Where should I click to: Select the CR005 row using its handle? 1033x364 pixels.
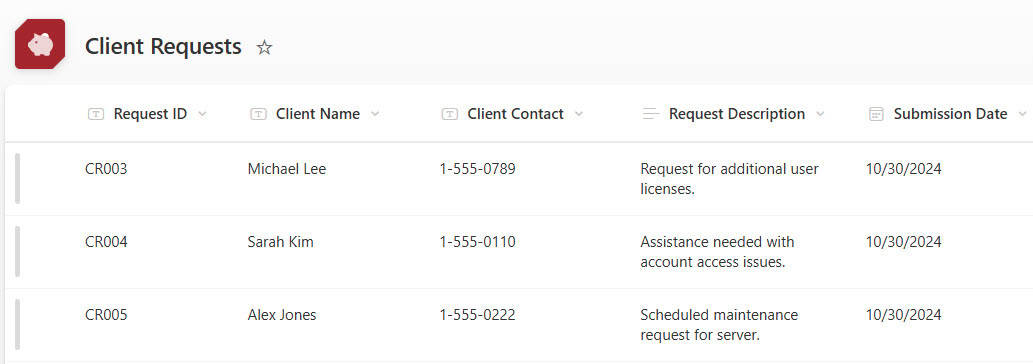click(17, 325)
